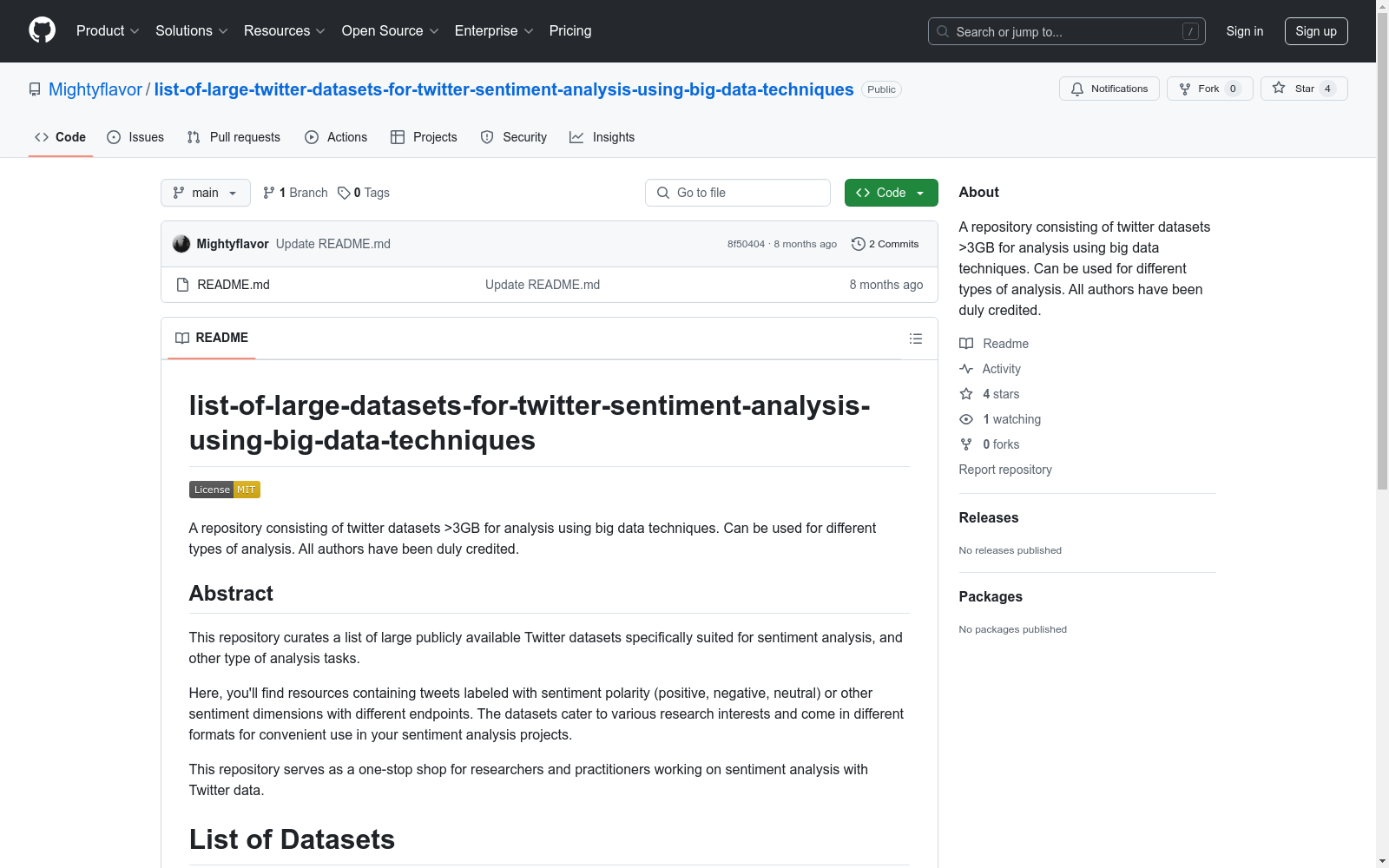View the 1 watching link
Screen dimensions: 1389x868
click(1000, 419)
